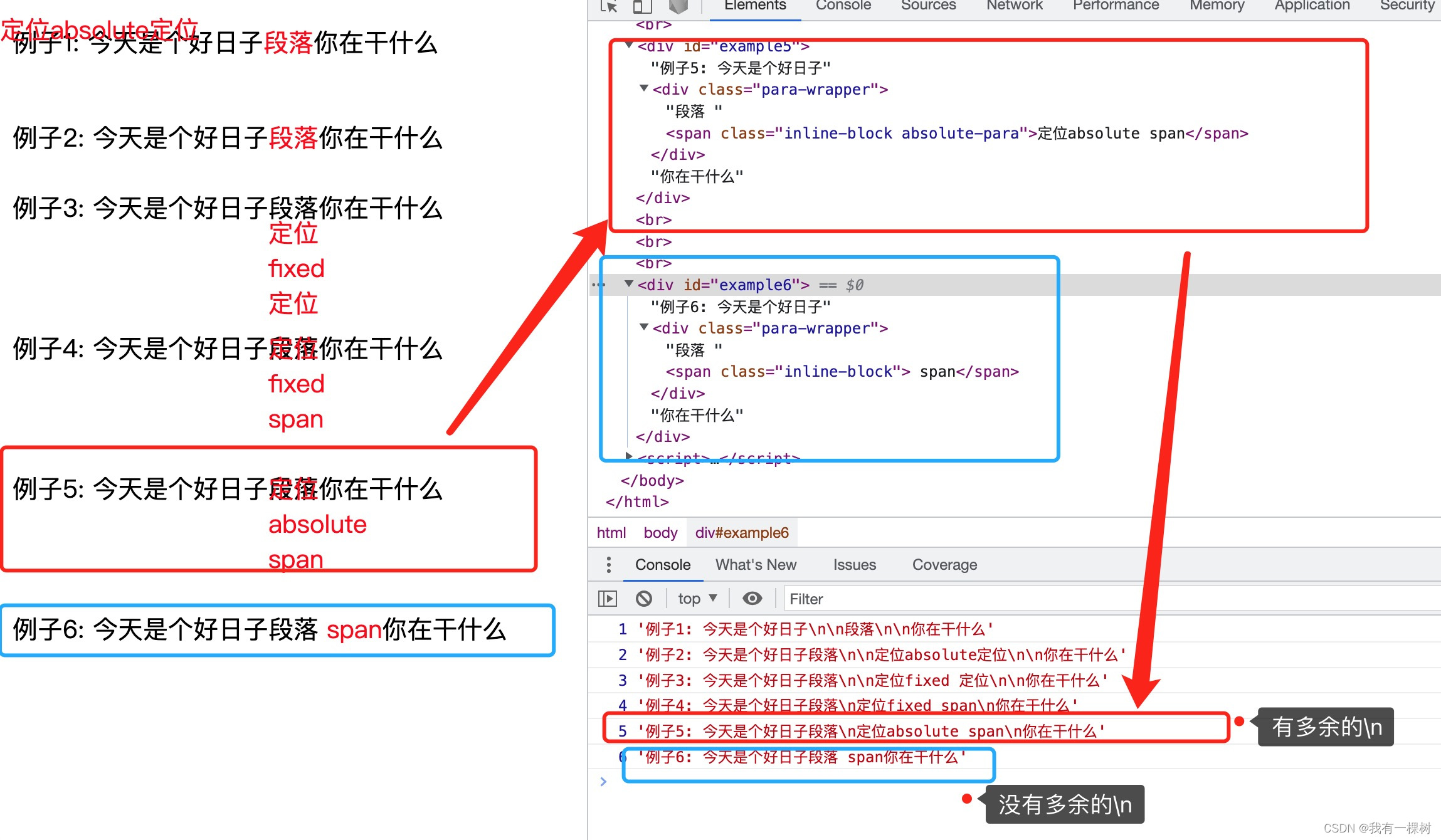The height and width of the screenshot is (840, 1441).
Task: Collapse the div#example5 element
Action: 628,45
